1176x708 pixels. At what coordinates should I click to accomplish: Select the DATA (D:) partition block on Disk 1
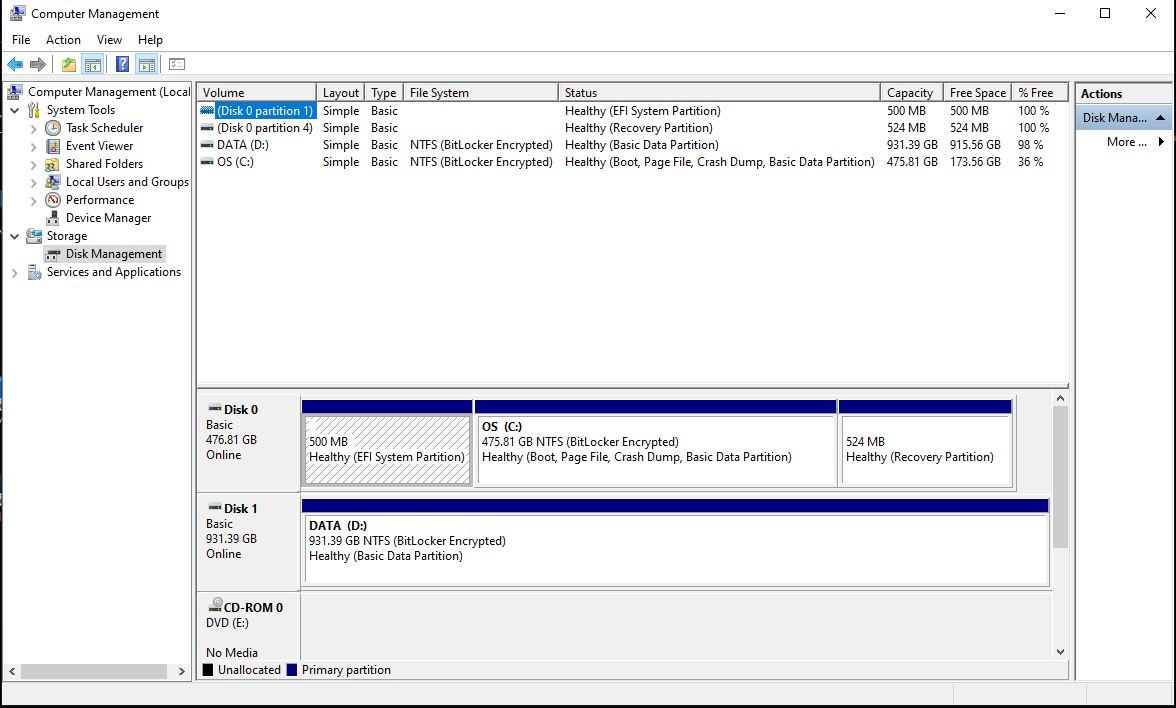pyautogui.click(x=675, y=542)
